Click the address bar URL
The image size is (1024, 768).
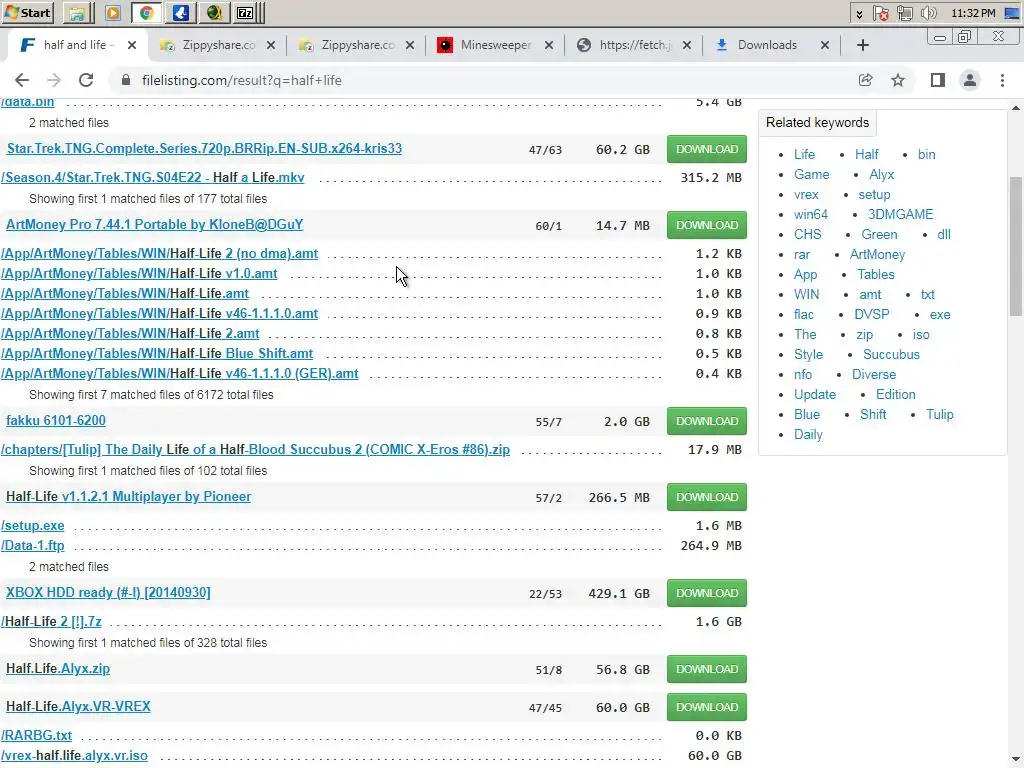coord(242,80)
